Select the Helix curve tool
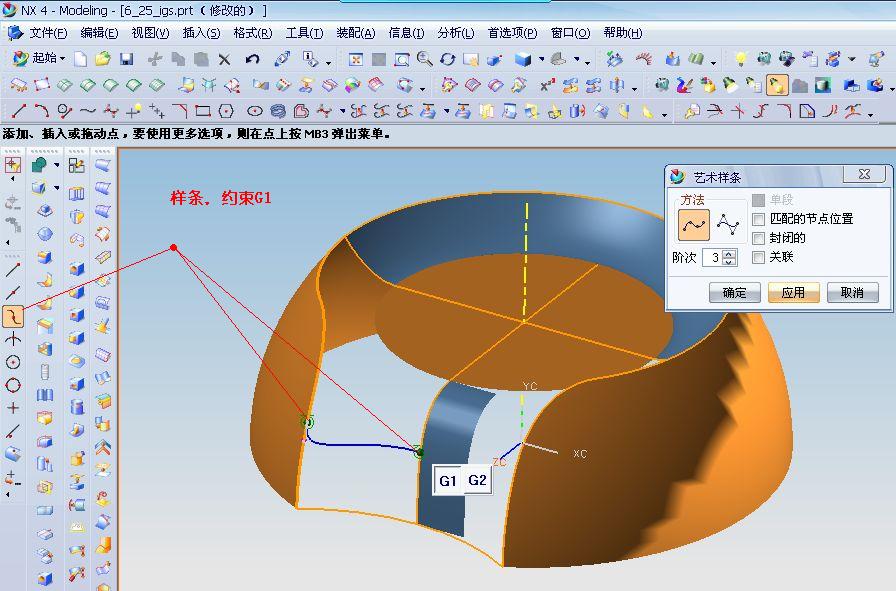Screen dimensions: 896x591 coord(278,111)
